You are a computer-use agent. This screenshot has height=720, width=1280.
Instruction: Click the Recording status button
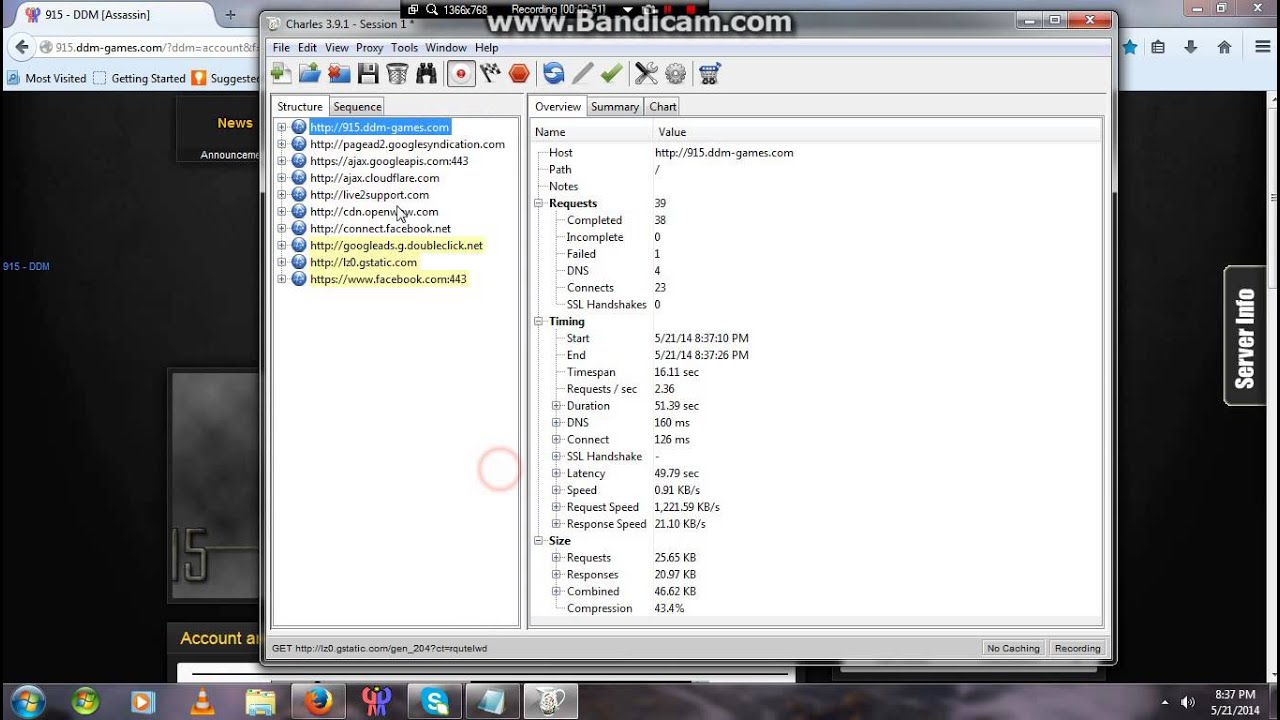coord(1077,648)
